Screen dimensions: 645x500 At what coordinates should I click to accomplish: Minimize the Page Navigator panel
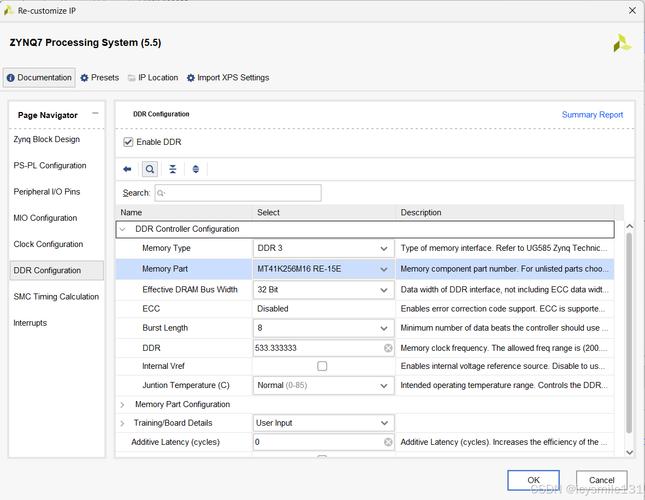tap(95, 113)
